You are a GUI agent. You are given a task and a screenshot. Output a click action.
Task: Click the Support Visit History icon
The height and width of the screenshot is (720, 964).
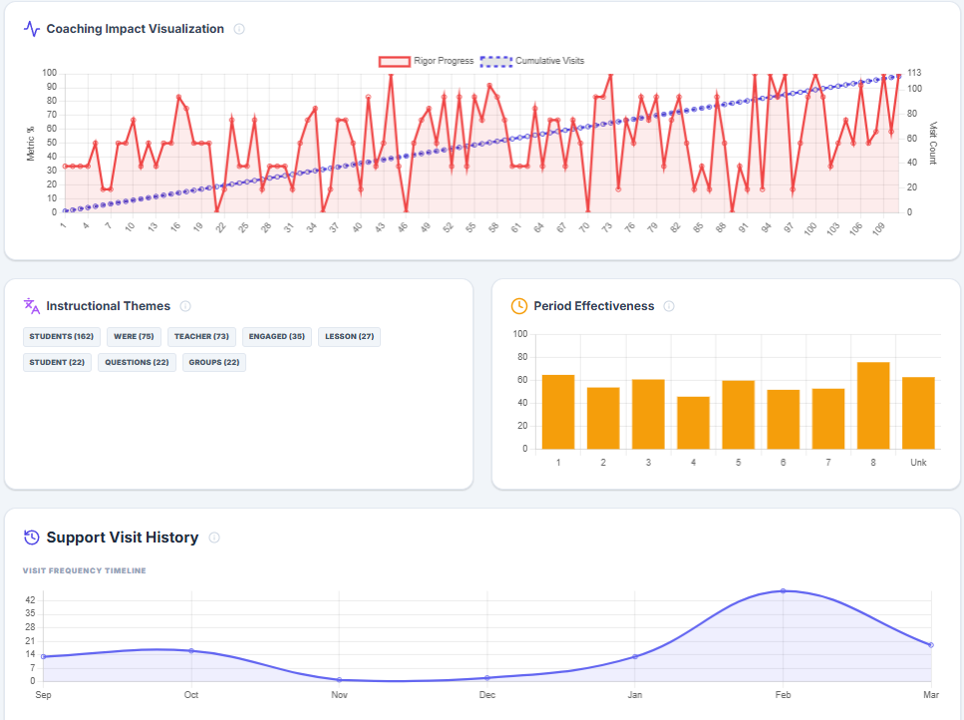[x=32, y=538]
